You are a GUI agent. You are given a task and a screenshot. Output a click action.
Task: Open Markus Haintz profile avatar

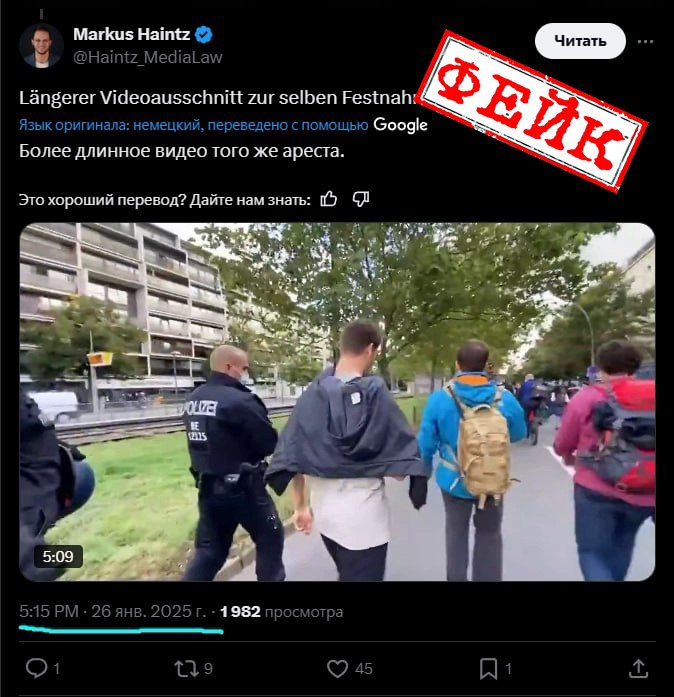tap(41, 46)
